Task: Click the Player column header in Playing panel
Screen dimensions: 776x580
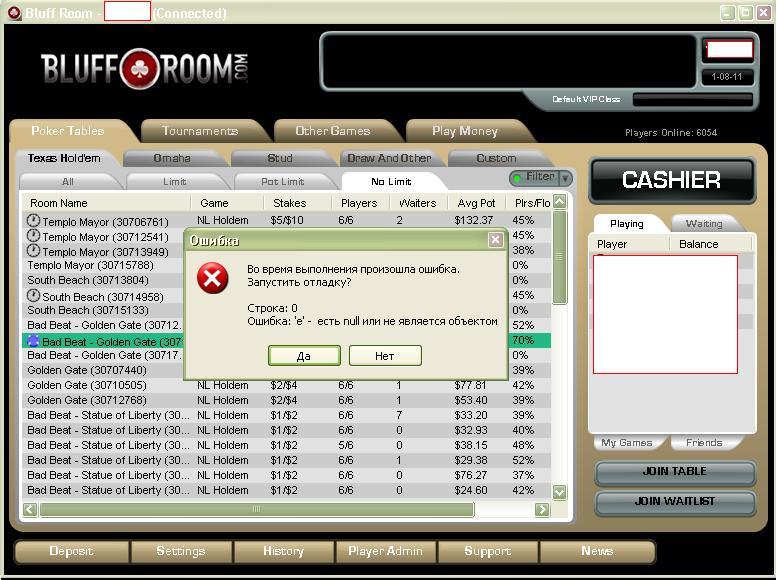Action: [x=630, y=244]
